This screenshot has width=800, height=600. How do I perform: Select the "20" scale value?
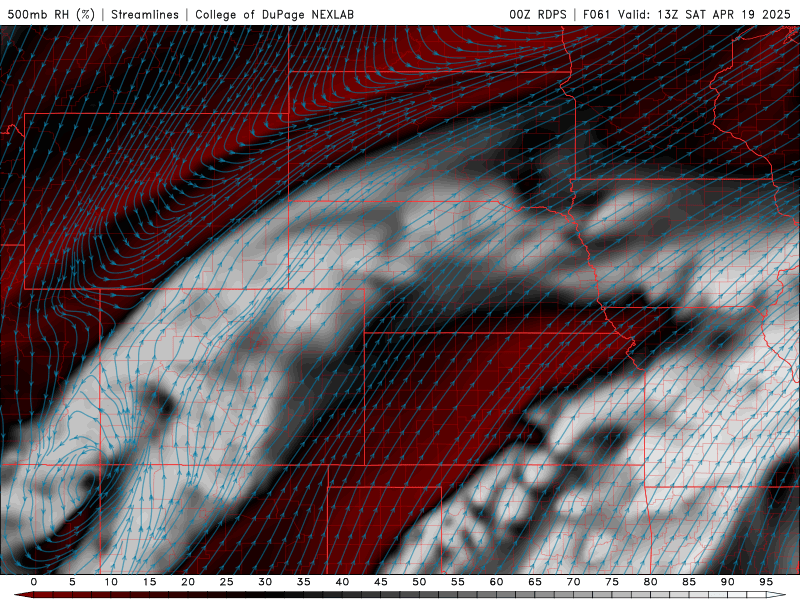(x=188, y=582)
